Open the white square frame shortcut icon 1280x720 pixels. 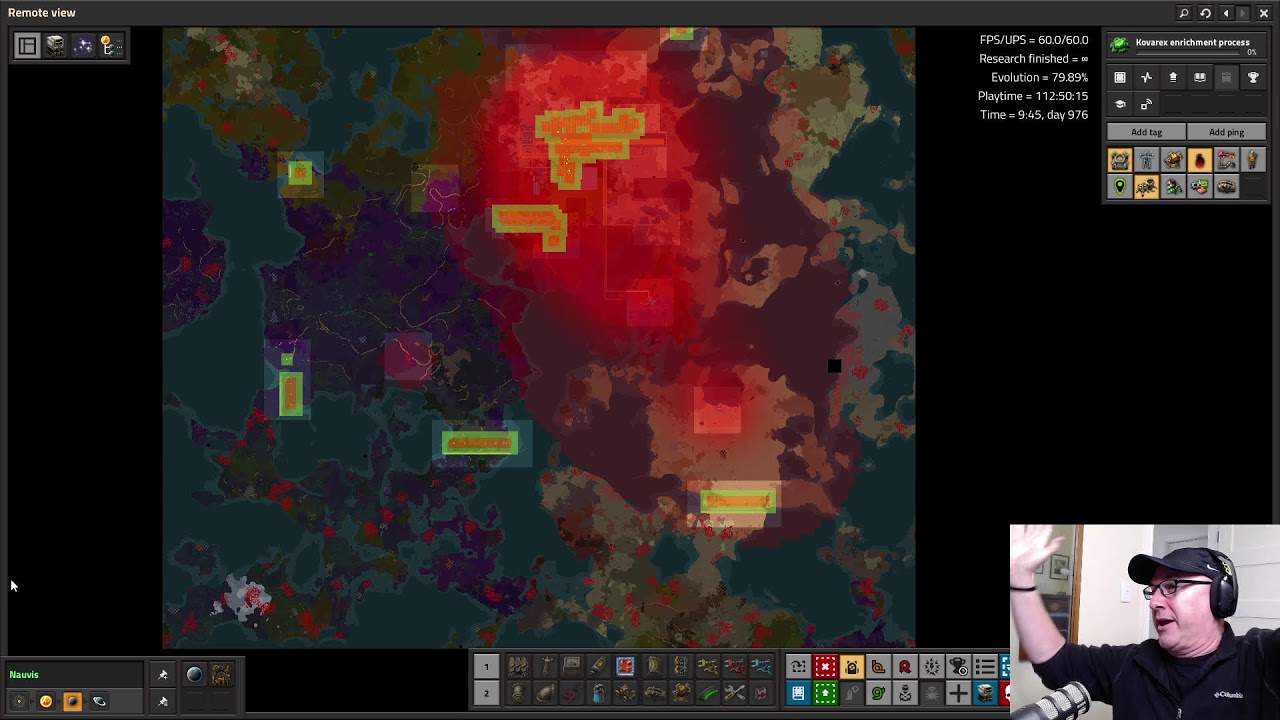click(1120, 77)
